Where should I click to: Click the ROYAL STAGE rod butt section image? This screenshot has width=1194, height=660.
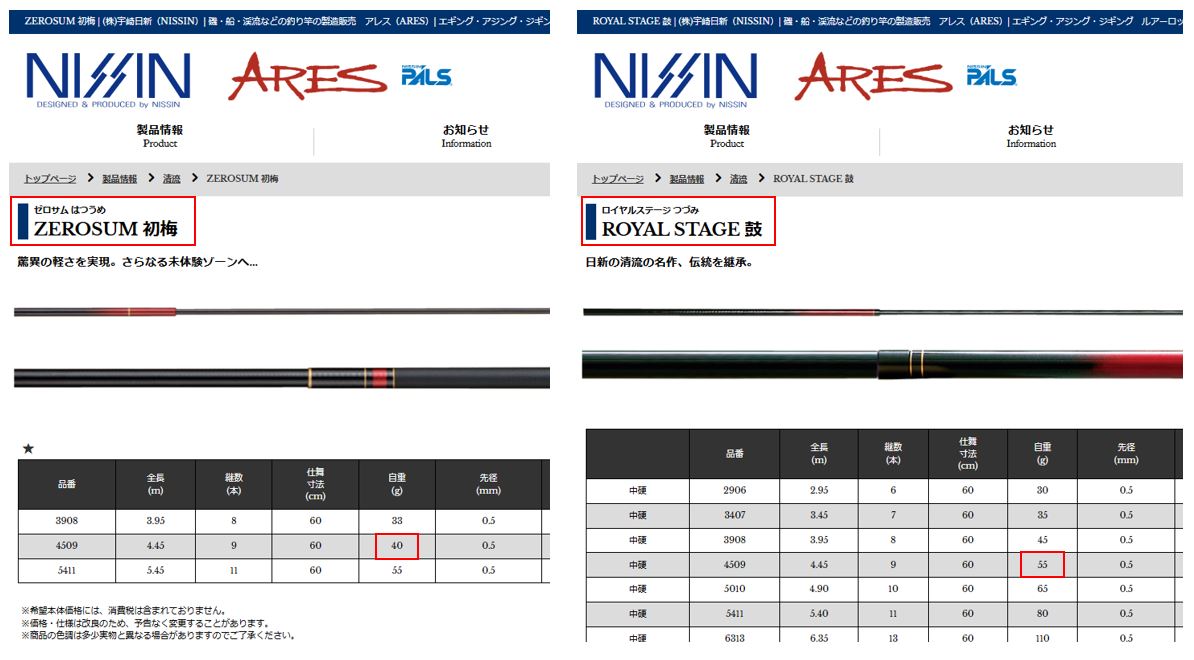883,364
